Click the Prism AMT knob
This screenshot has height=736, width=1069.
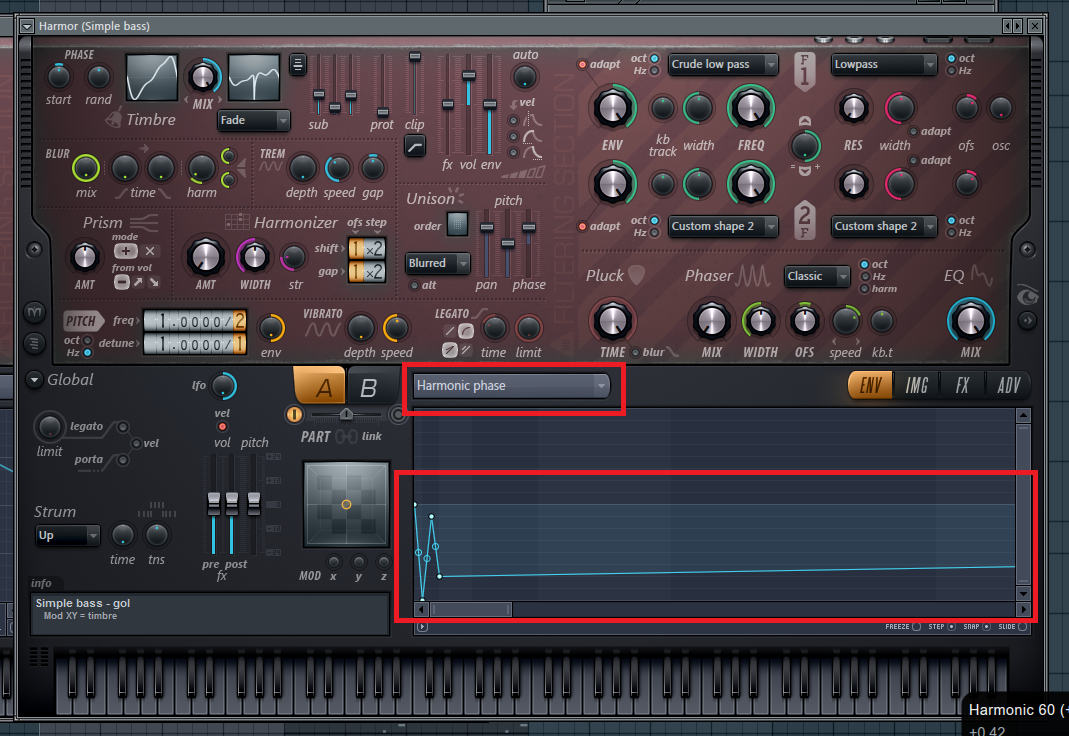coord(85,257)
